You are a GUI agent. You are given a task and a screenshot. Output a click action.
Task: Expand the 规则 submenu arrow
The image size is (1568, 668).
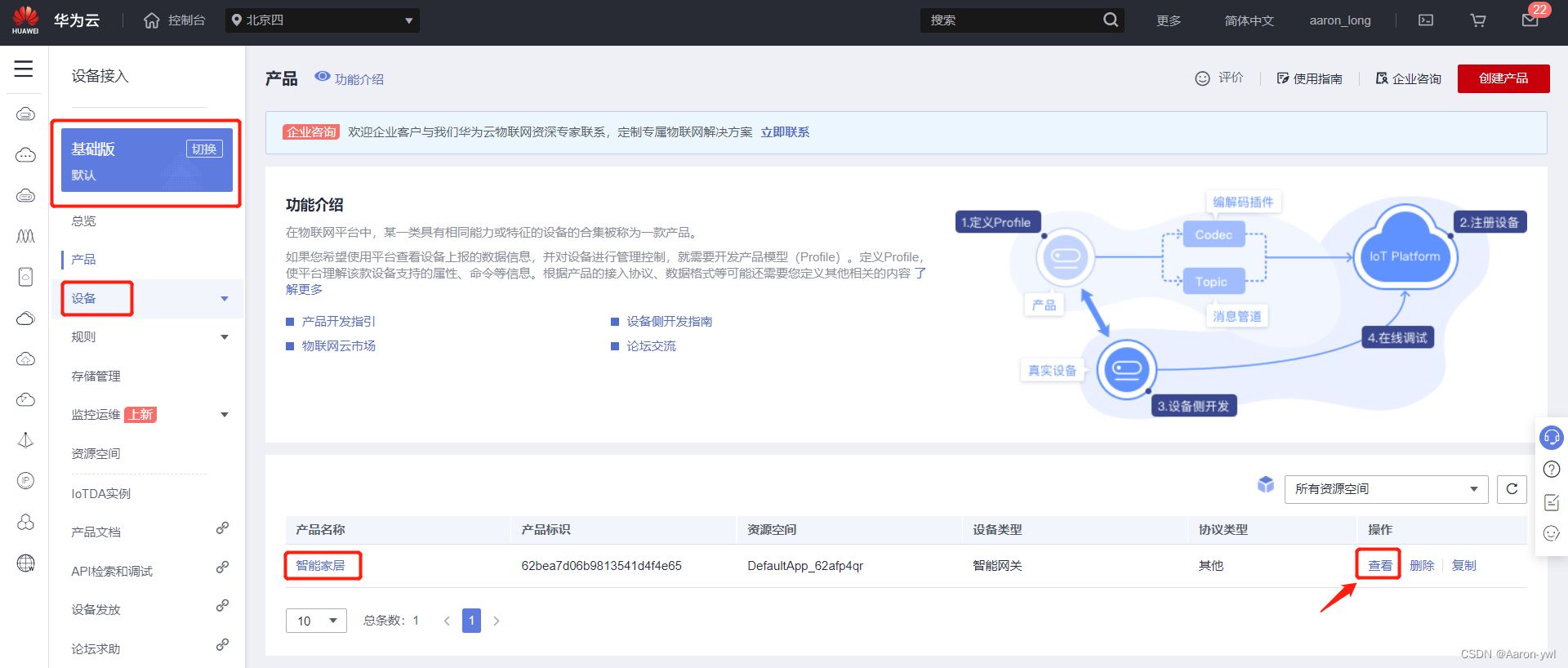coord(225,337)
